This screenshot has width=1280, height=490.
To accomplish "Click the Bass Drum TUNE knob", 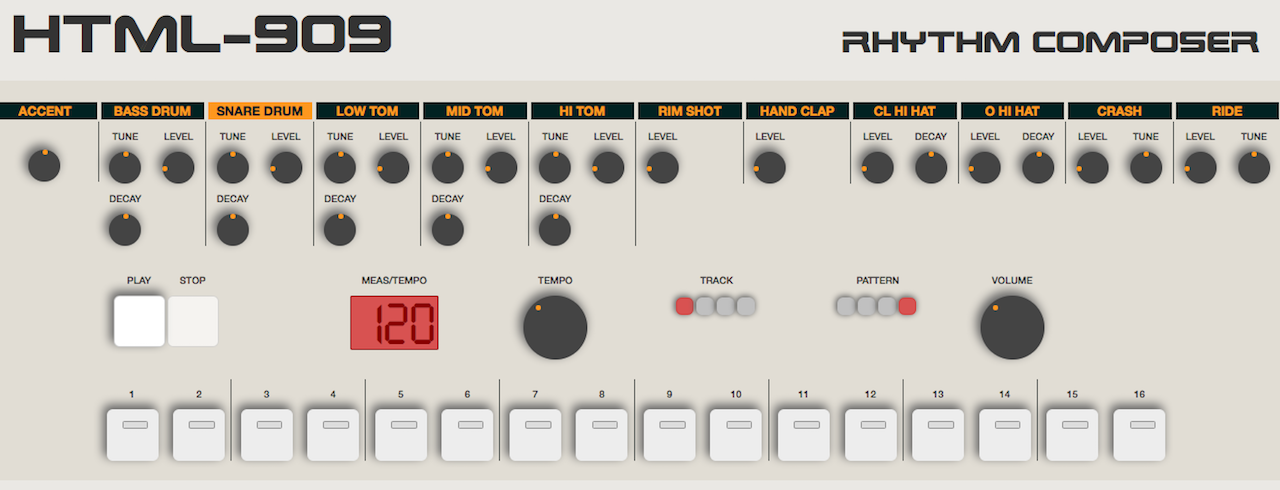I will tap(125, 167).
